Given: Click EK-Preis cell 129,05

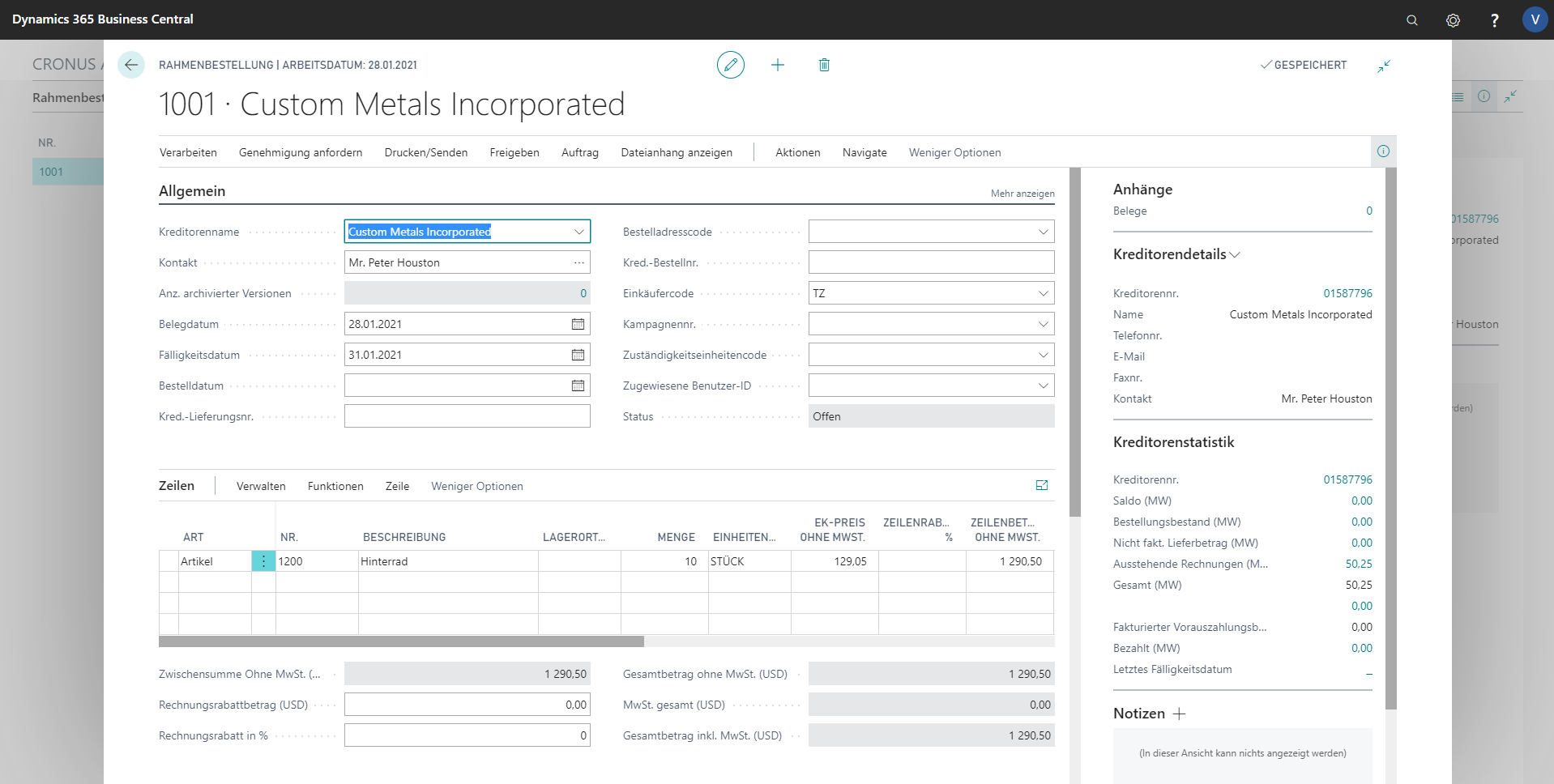Looking at the screenshot, I should (835, 561).
